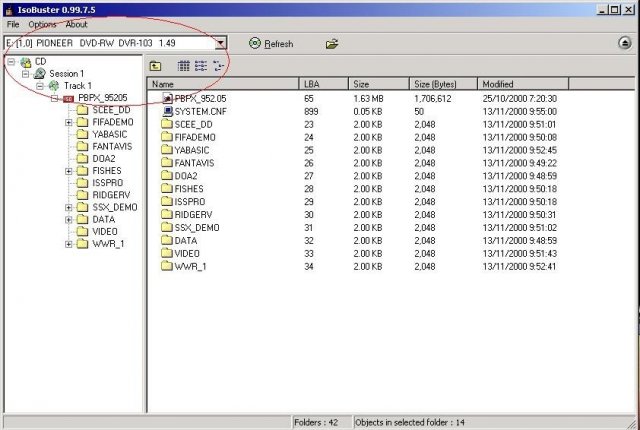The image size is (640, 430).
Task: Select ISSPRO folder in tree
Action: coord(108,183)
